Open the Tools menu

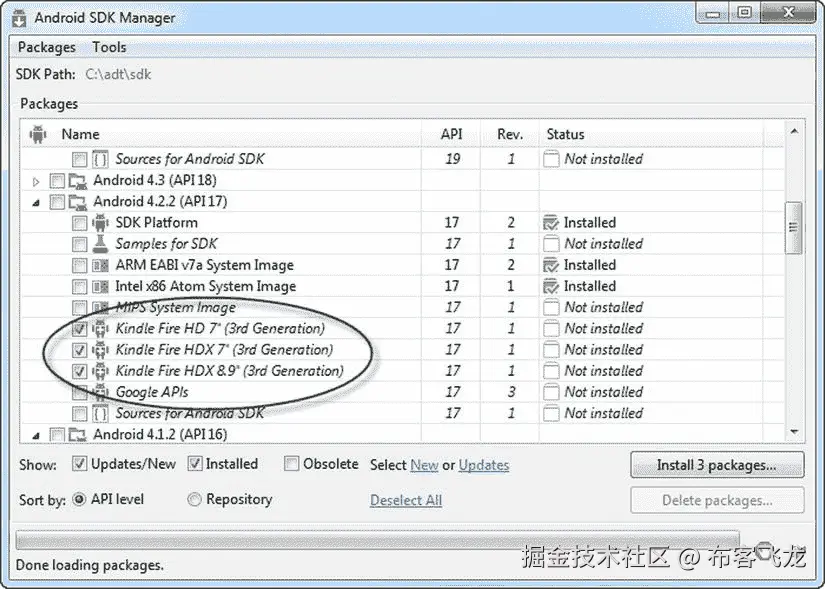coord(109,47)
